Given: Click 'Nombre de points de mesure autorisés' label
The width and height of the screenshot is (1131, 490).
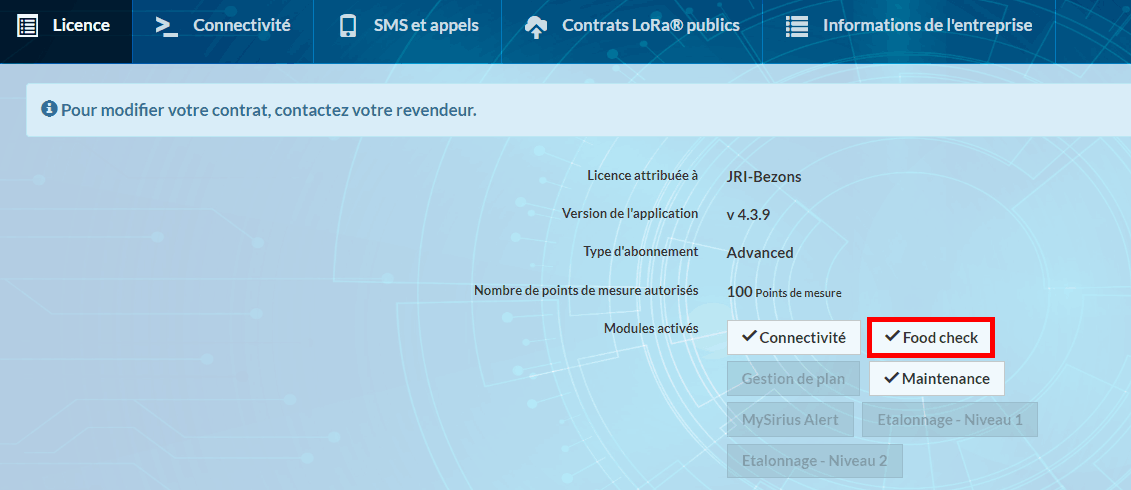Looking at the screenshot, I should click(586, 291).
